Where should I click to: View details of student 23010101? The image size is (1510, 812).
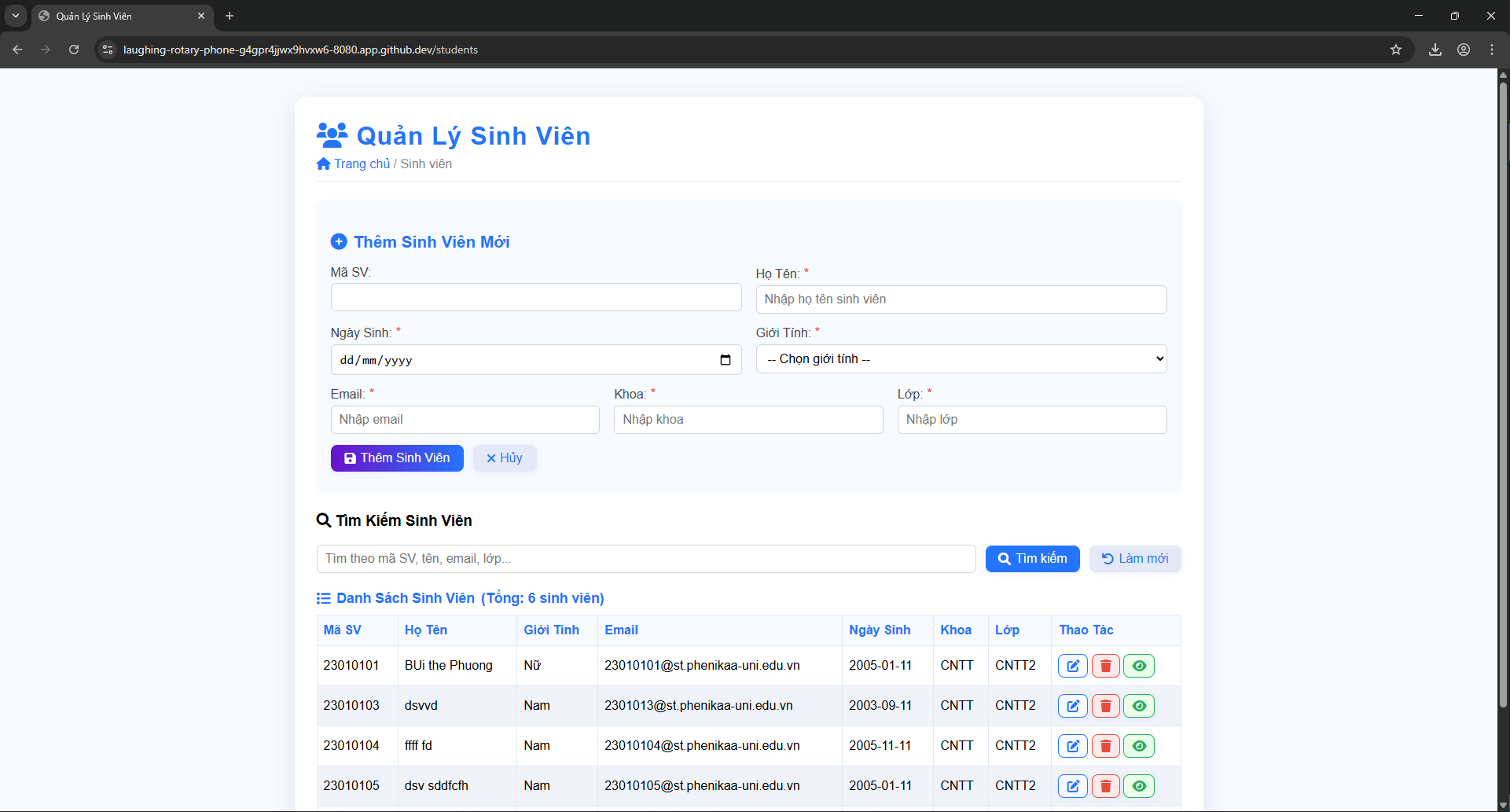(x=1139, y=666)
